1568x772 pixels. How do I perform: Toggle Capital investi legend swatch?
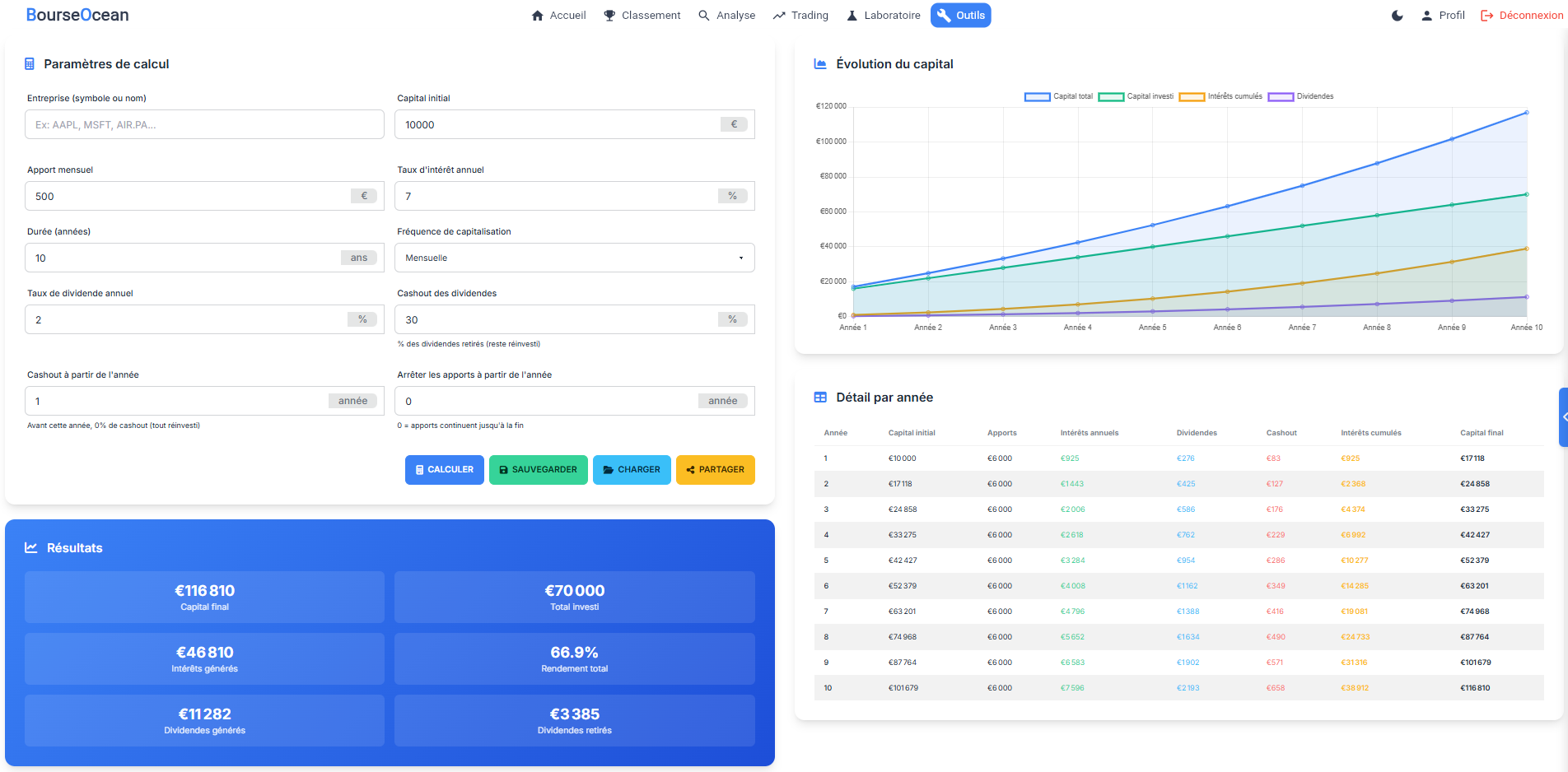1111,97
